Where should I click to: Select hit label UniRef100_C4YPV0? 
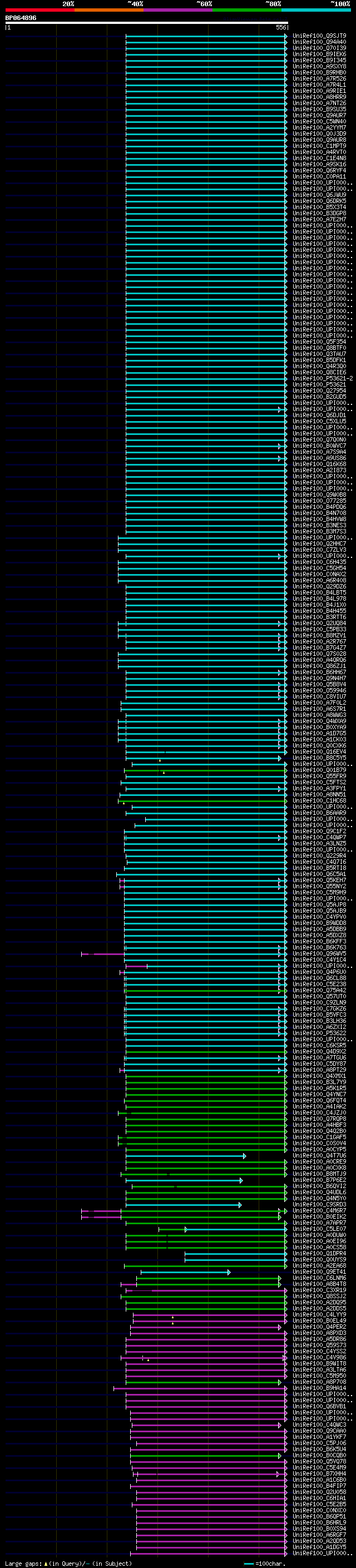tap(319, 917)
